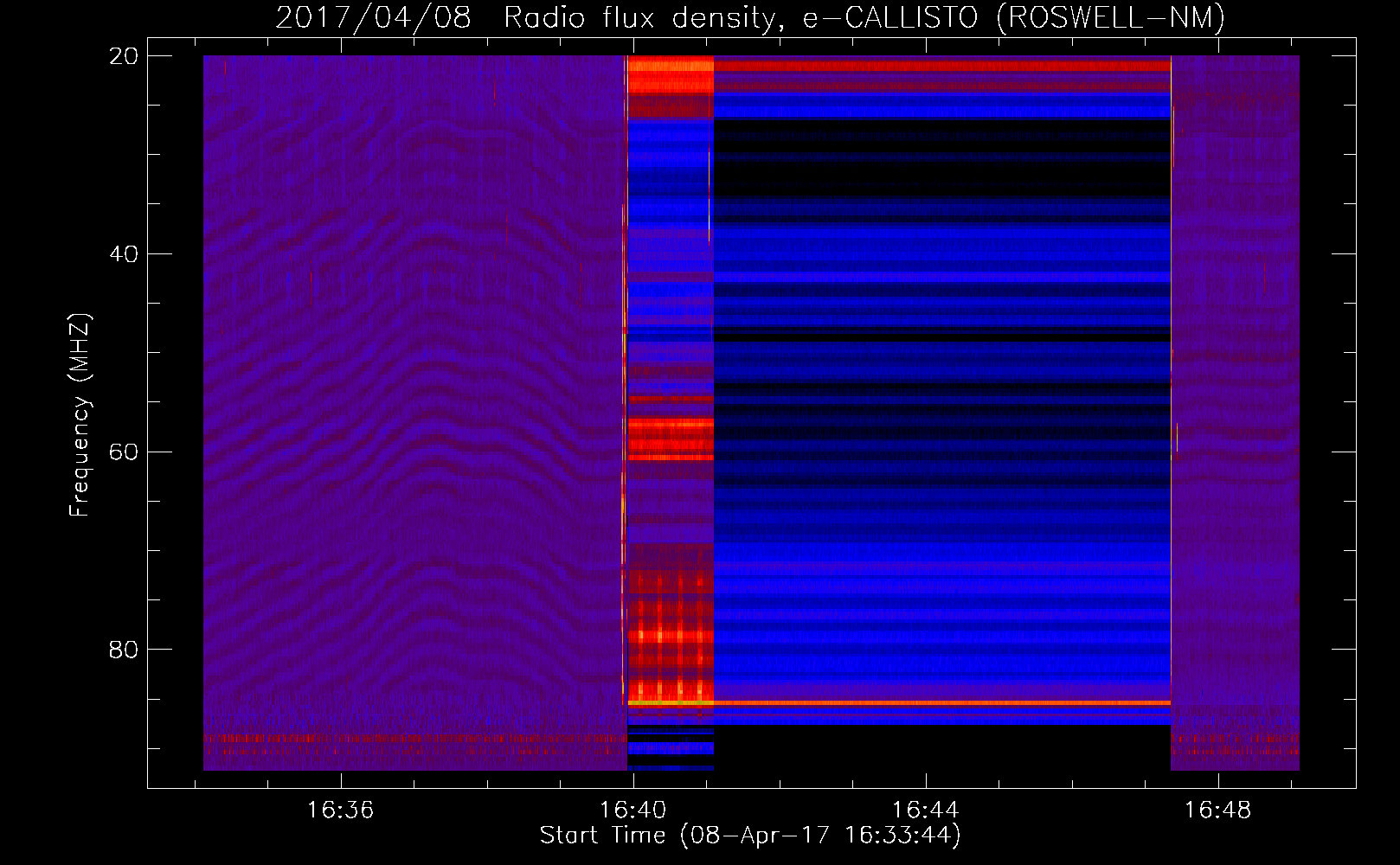Click the '16:48' time tick label
This screenshot has width=1400, height=865.
click(1217, 811)
